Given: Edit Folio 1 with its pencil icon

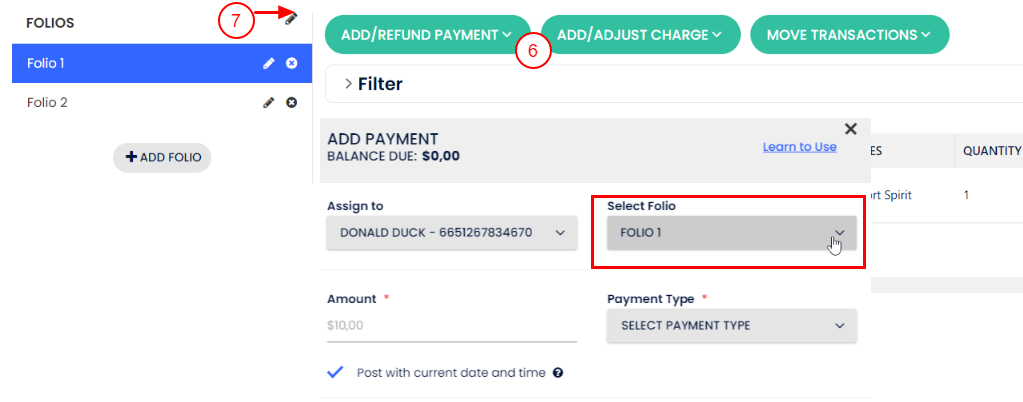Looking at the screenshot, I should coord(268,63).
